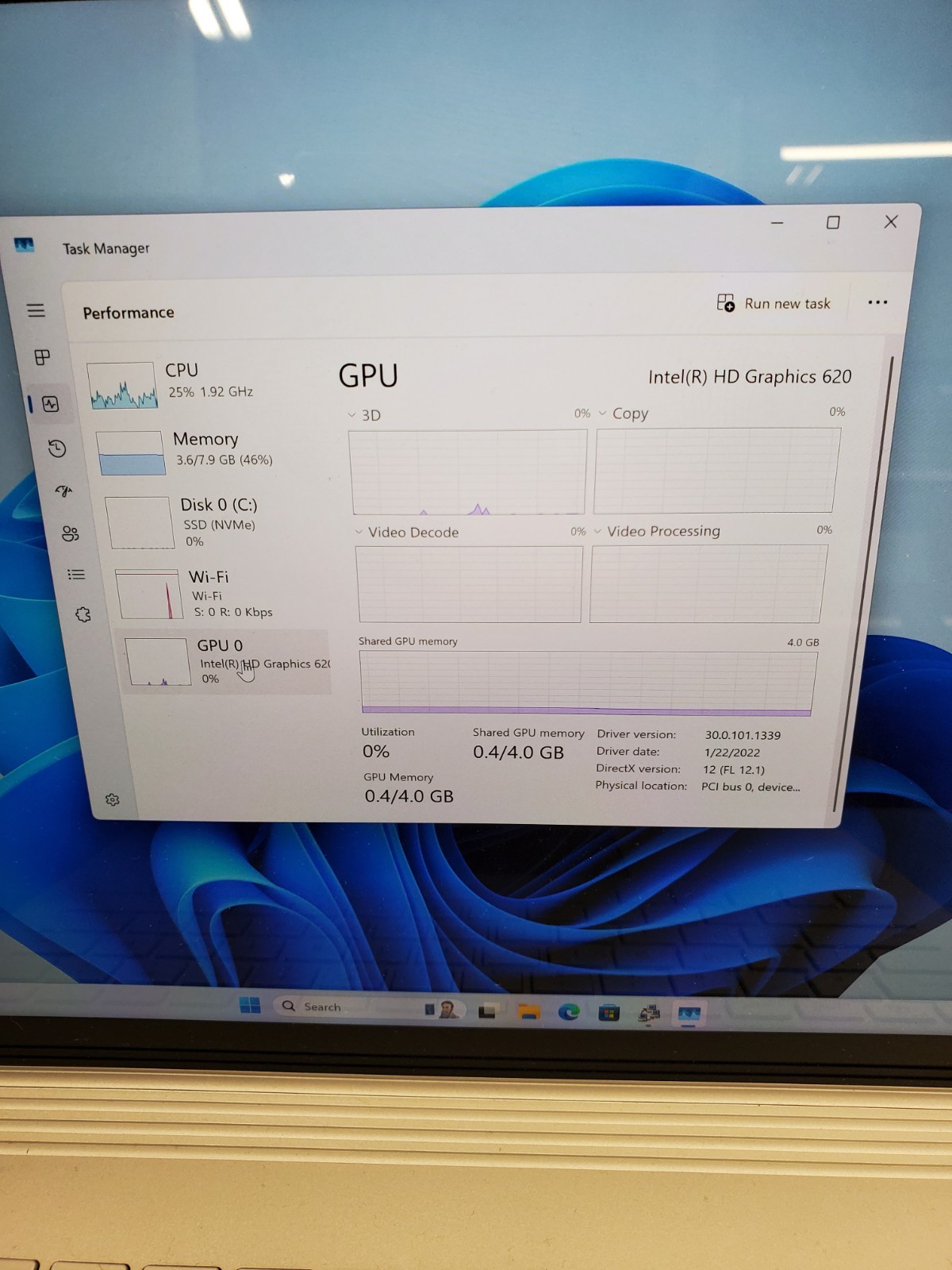The width and height of the screenshot is (952, 1270).
Task: Click the Intel(R) HD Graphics 620 heading
Action: 750,376
